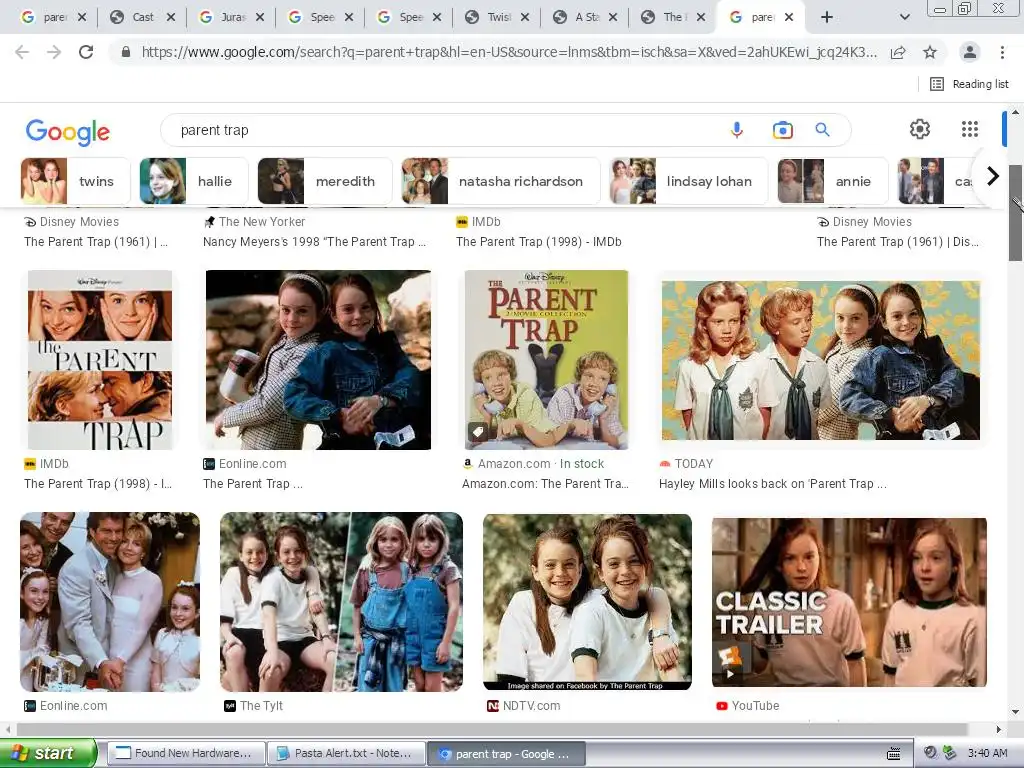The height and width of the screenshot is (768, 1024).
Task: Expand the tab search dropdown arrow
Action: pyautogui.click(x=904, y=17)
